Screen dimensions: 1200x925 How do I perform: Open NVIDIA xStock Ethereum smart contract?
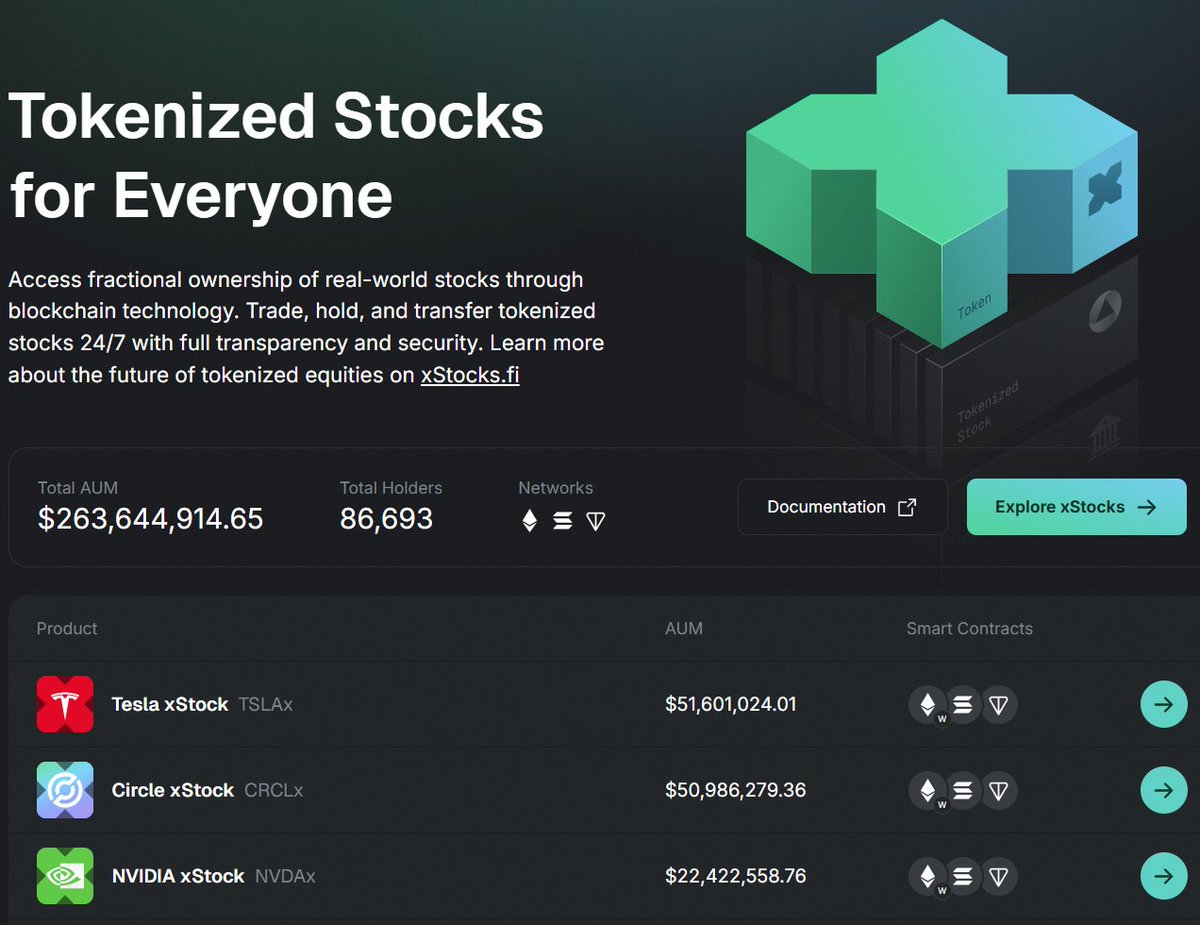928,877
